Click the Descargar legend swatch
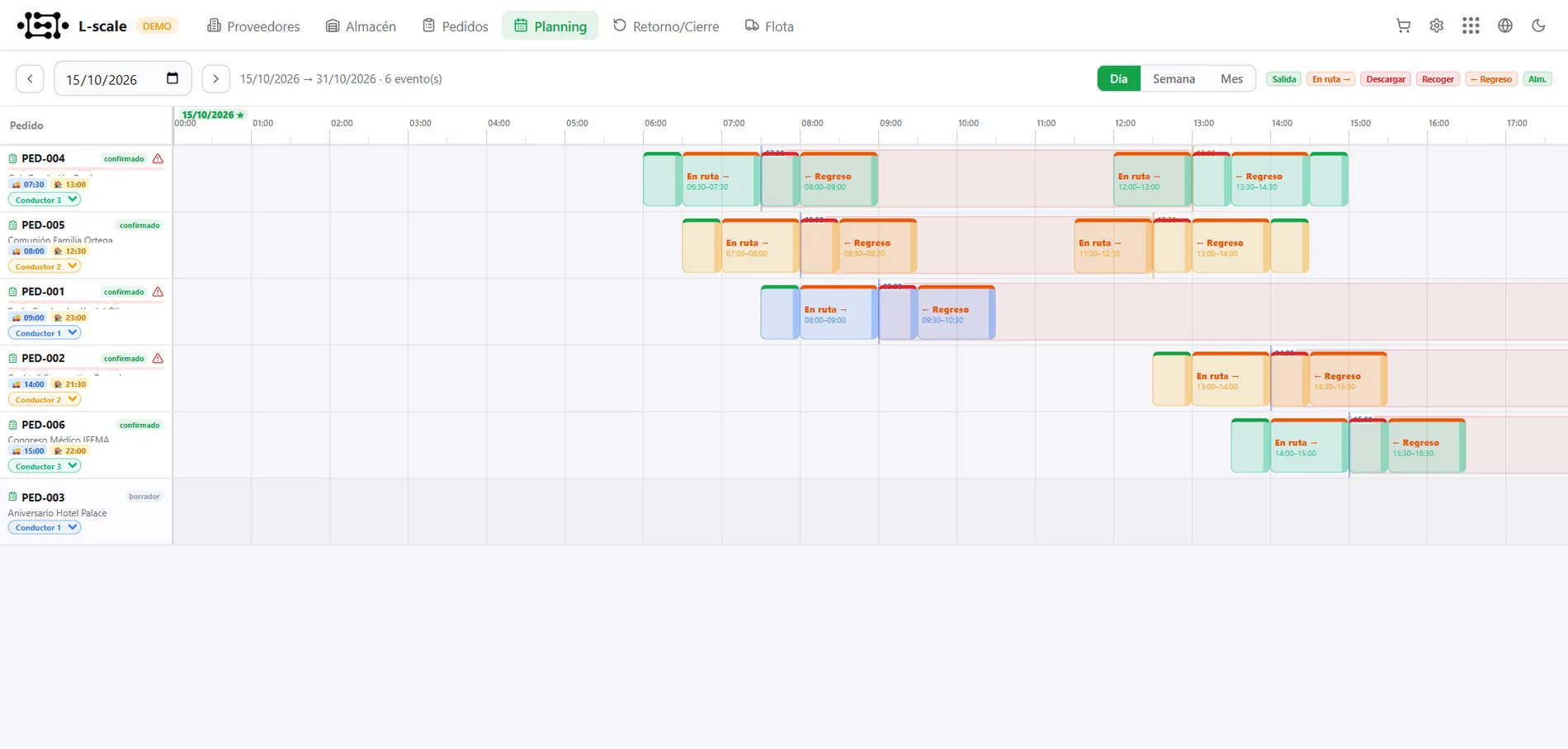The height and width of the screenshot is (749, 1568). point(1386,79)
